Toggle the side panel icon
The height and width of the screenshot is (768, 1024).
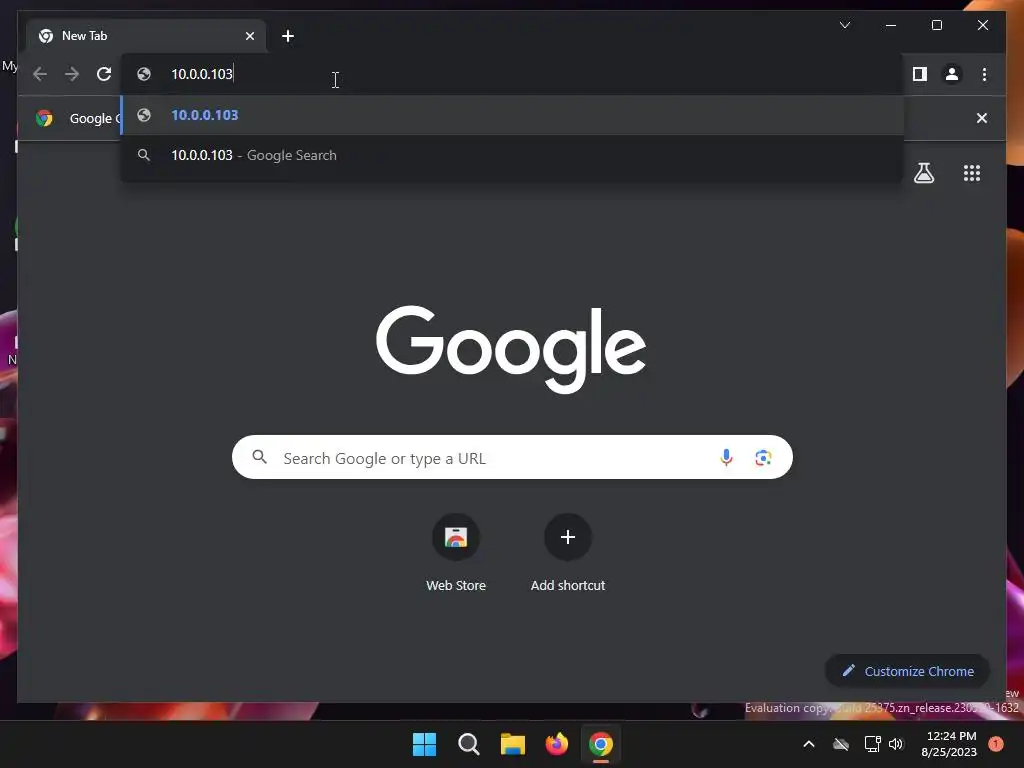point(920,74)
